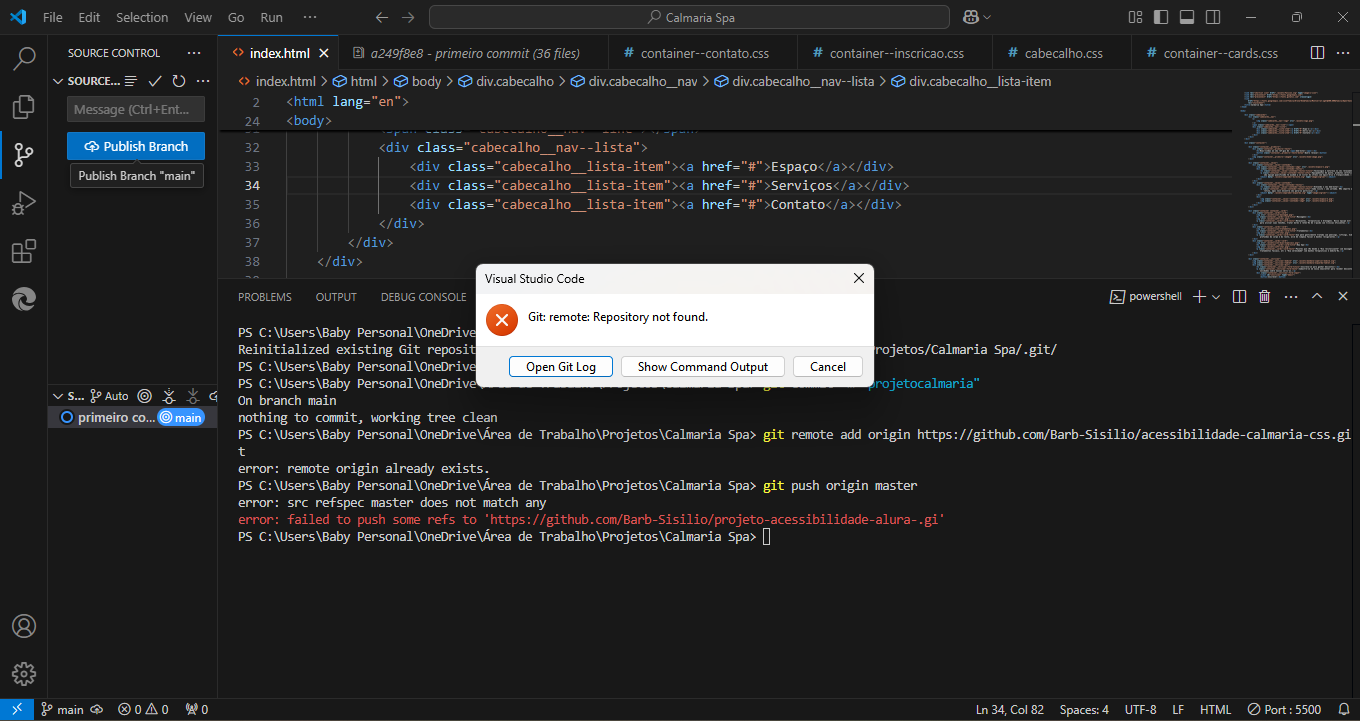Expand the title bar overflow menu ellipsis
1360x721 pixels.
pyautogui.click(x=310, y=17)
